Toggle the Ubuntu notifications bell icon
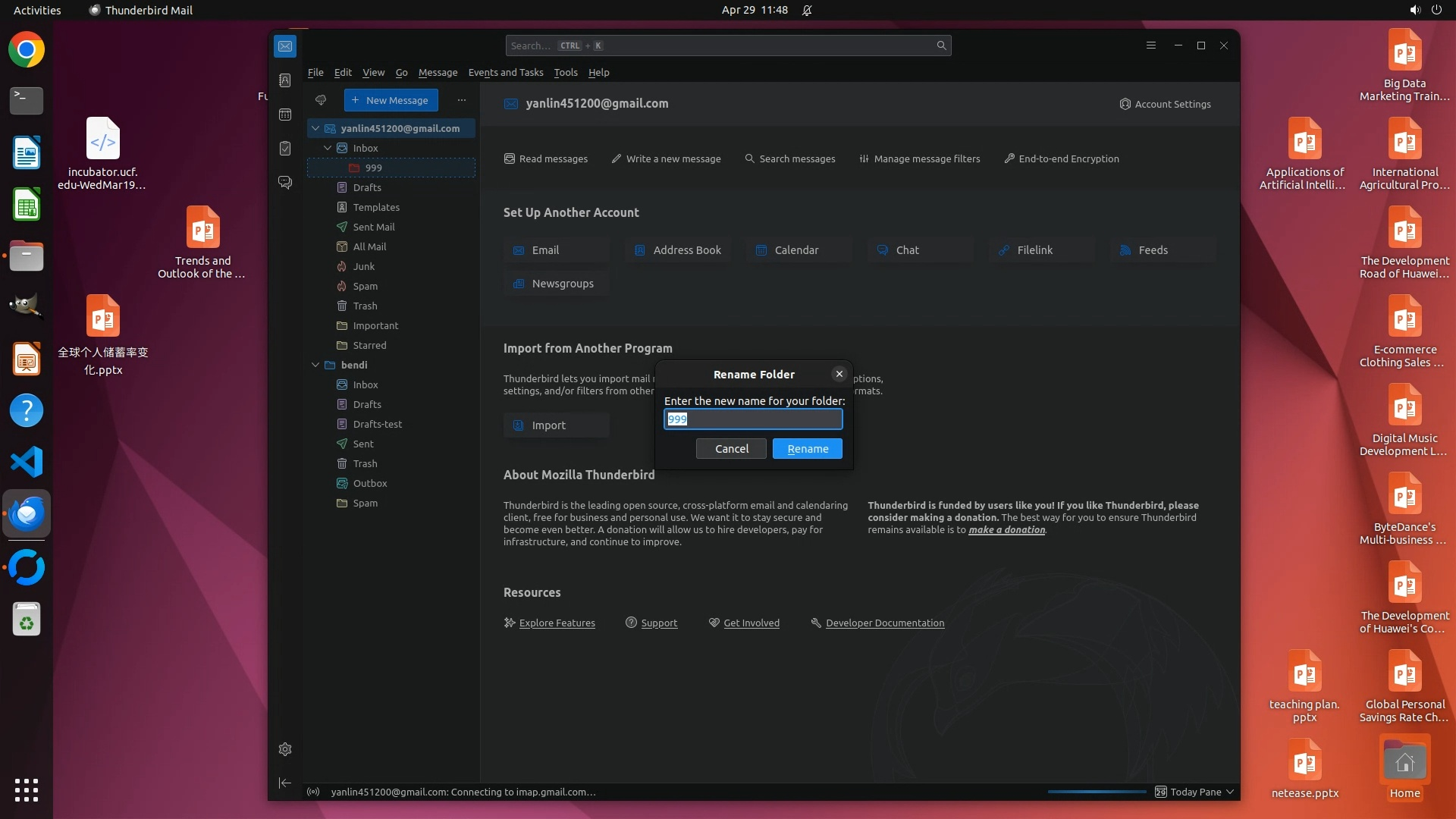 pyautogui.click(x=807, y=10)
